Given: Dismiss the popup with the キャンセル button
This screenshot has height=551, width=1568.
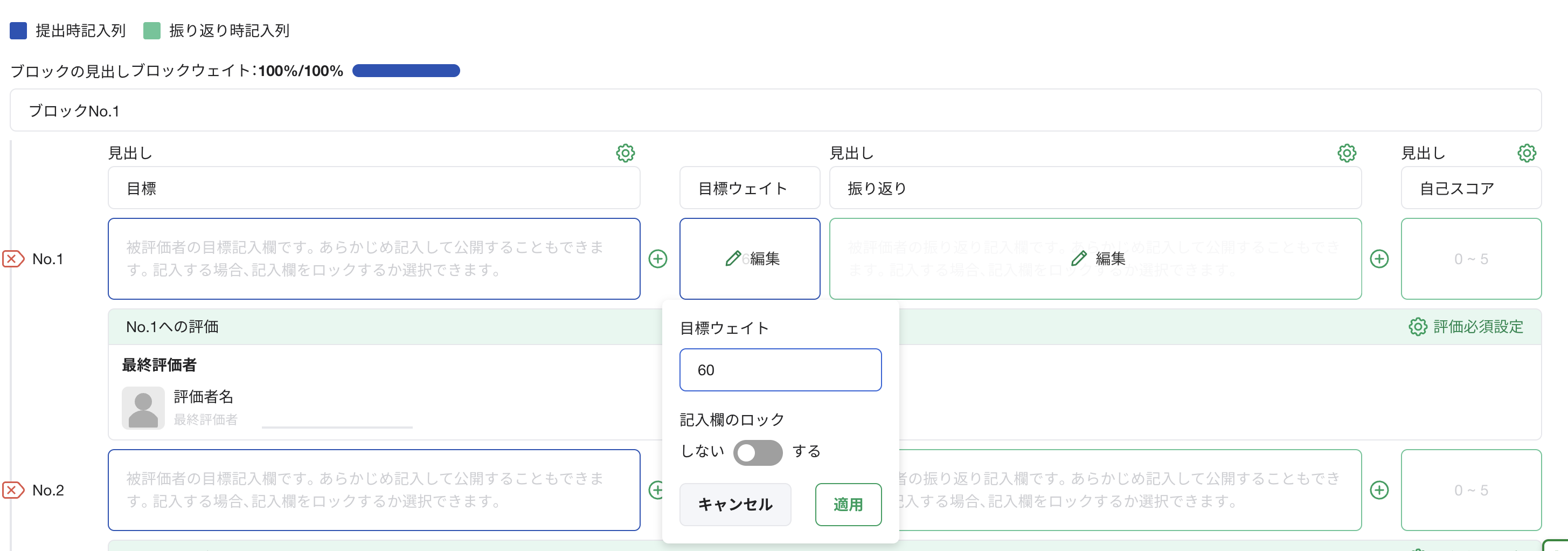Looking at the screenshot, I should pos(736,504).
